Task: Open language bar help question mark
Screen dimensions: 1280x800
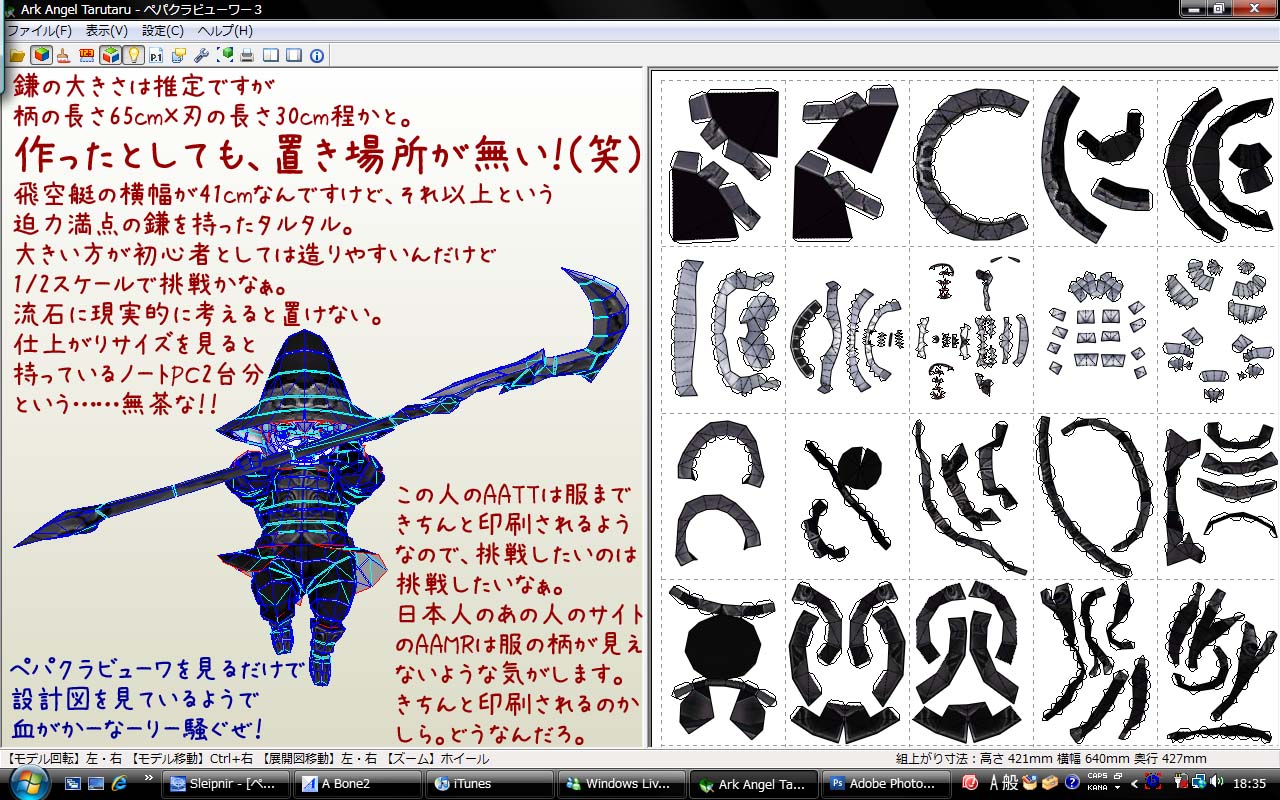Action: point(1072,783)
